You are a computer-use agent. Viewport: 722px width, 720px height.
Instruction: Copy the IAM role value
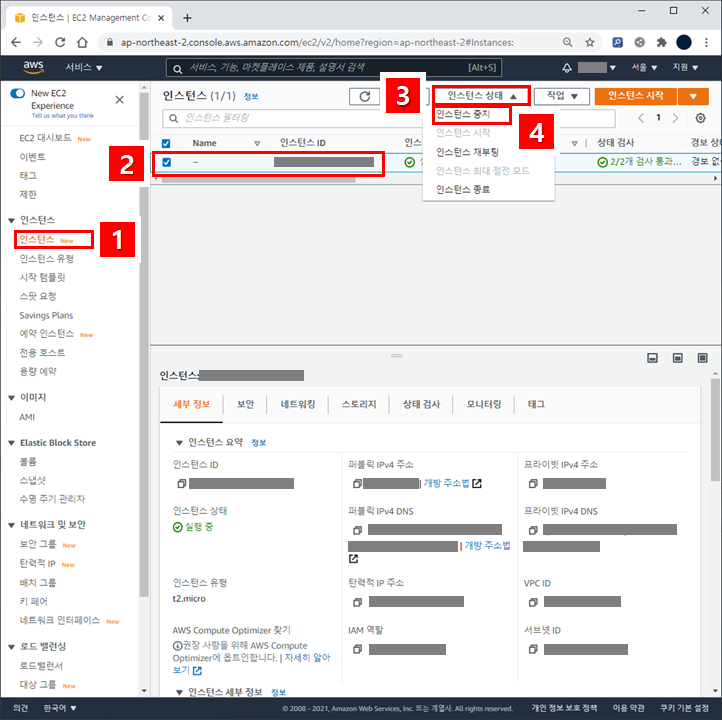pos(357,649)
